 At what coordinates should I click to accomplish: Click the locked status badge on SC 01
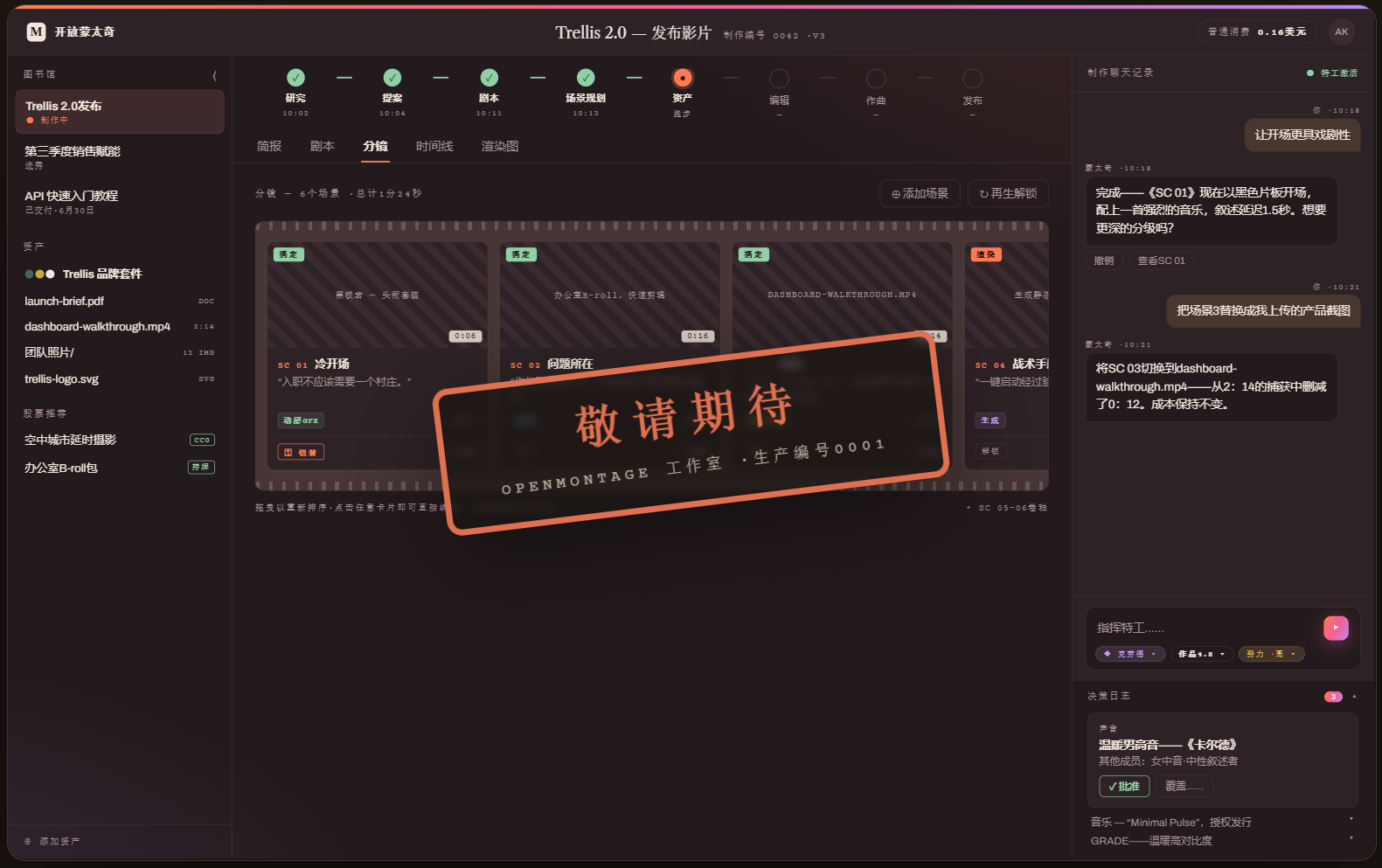tap(288, 254)
